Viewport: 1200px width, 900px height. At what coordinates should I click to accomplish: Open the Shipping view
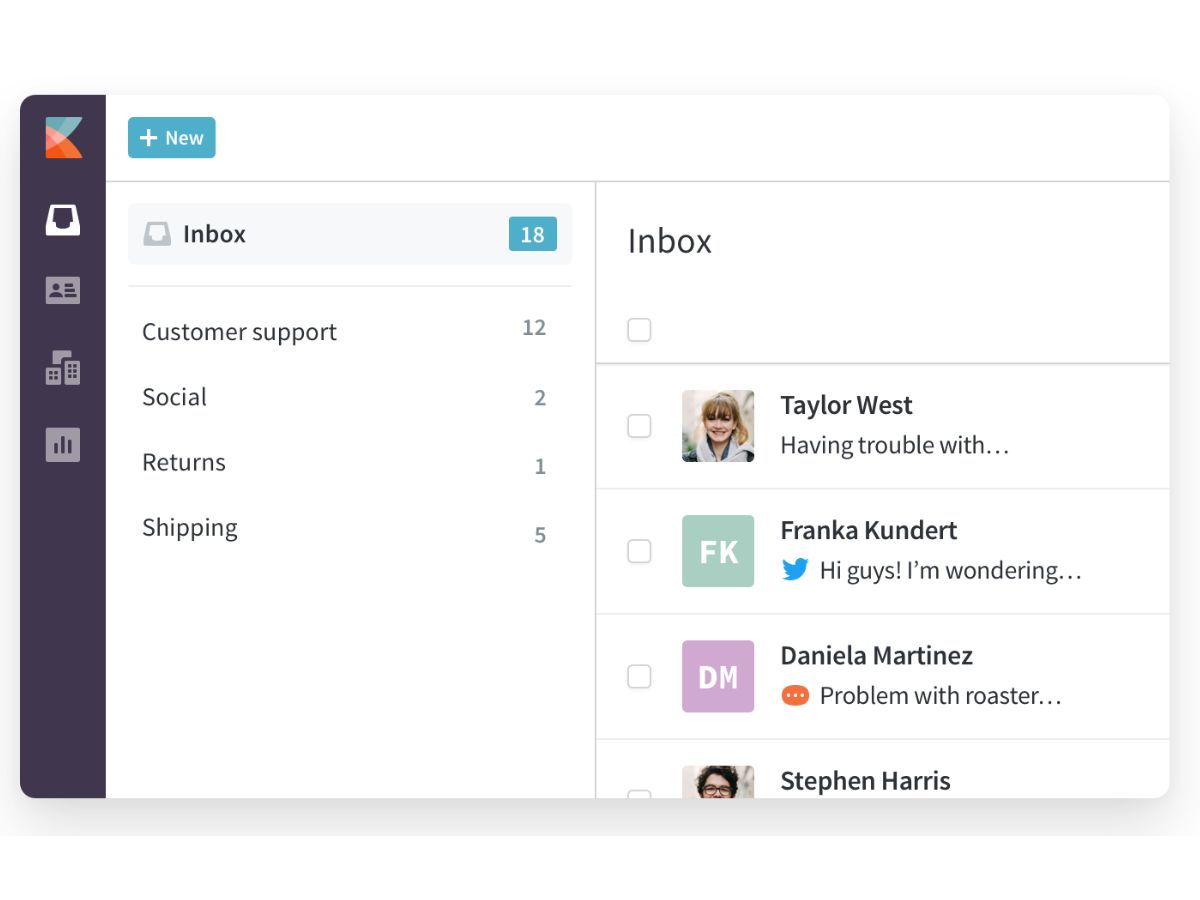190,528
